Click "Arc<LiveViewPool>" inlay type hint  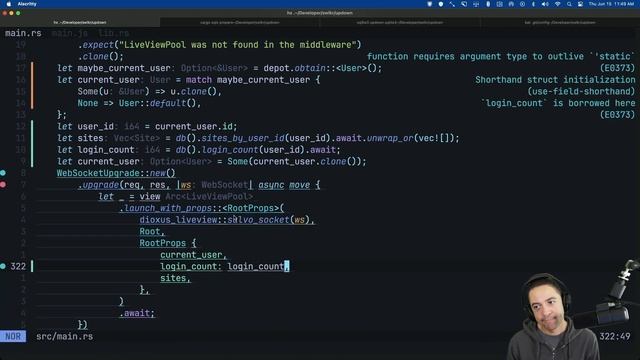[x=209, y=197]
